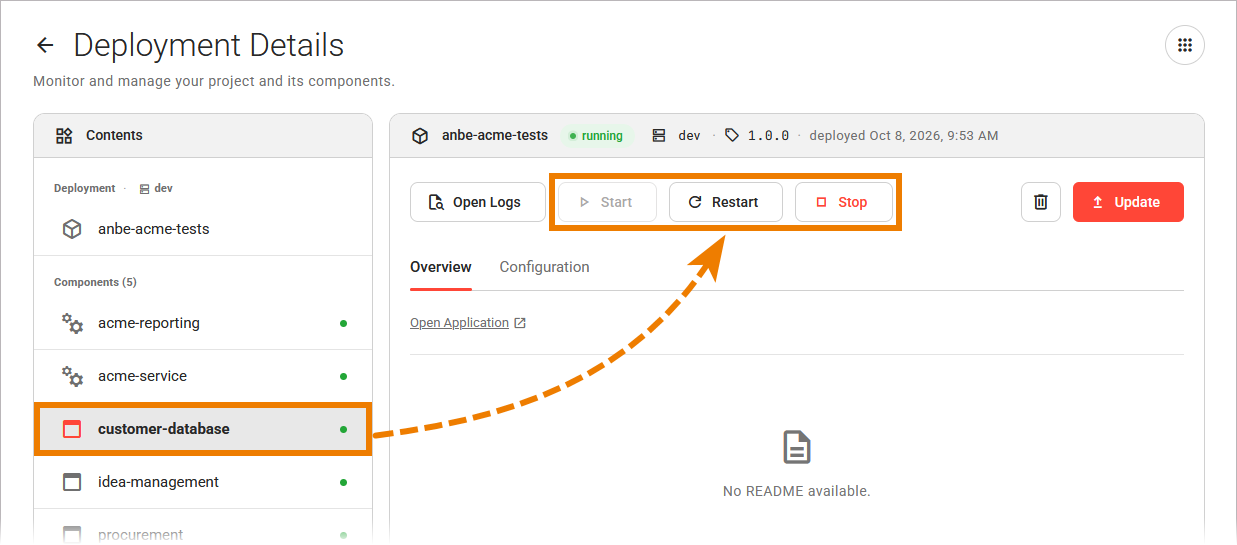The image size is (1237, 545).
Task: Click the package icon in deployment header
Action: [x=421, y=136]
